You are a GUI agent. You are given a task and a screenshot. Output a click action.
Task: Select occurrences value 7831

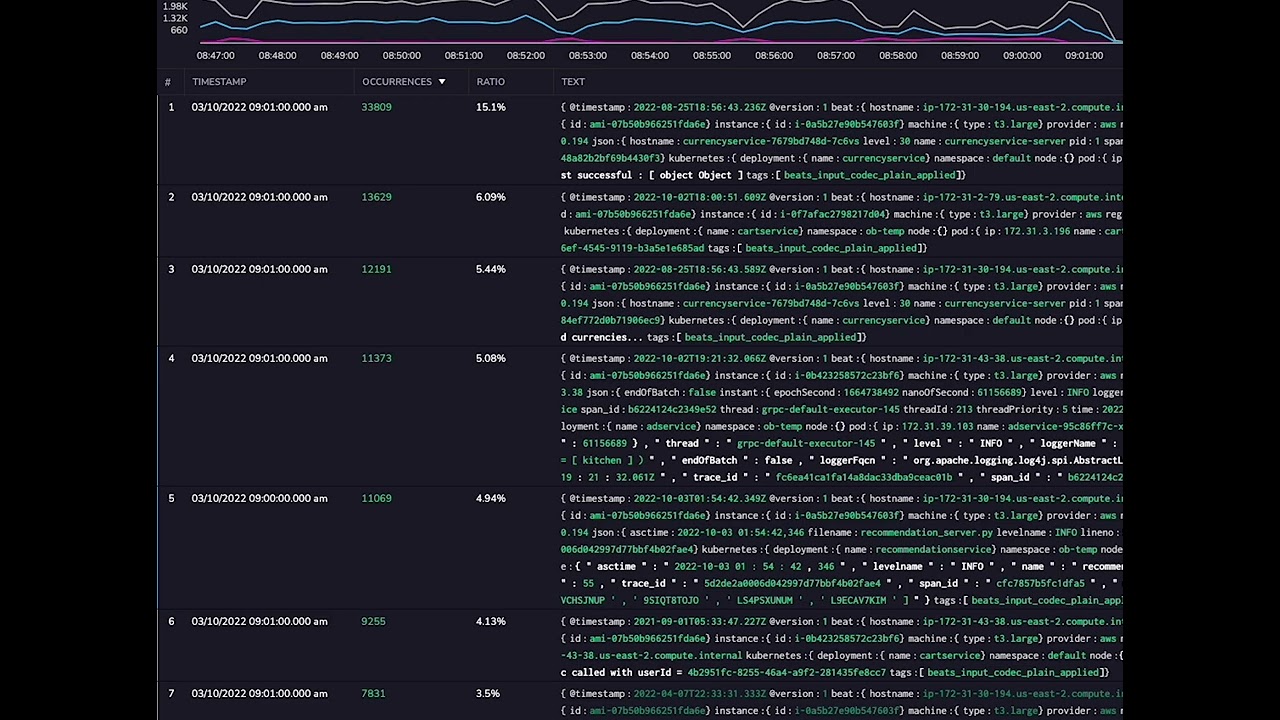(373, 693)
